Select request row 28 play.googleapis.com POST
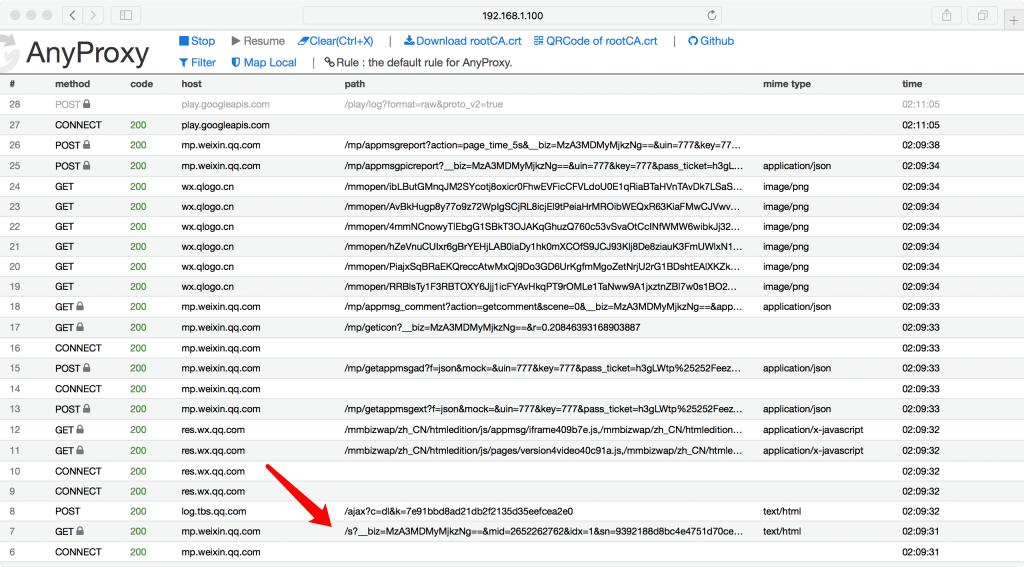Viewport: 1024px width, 567px height. point(512,104)
